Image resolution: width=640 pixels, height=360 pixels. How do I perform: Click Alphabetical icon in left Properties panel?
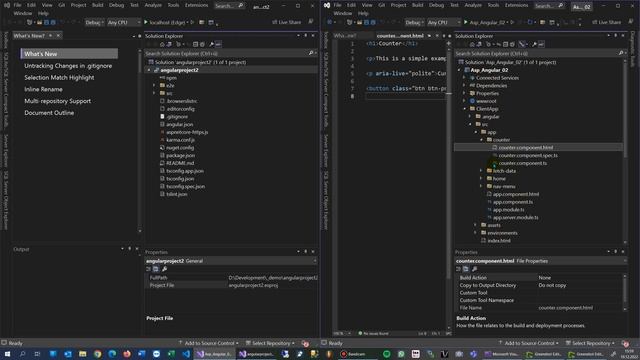[x=156, y=269]
